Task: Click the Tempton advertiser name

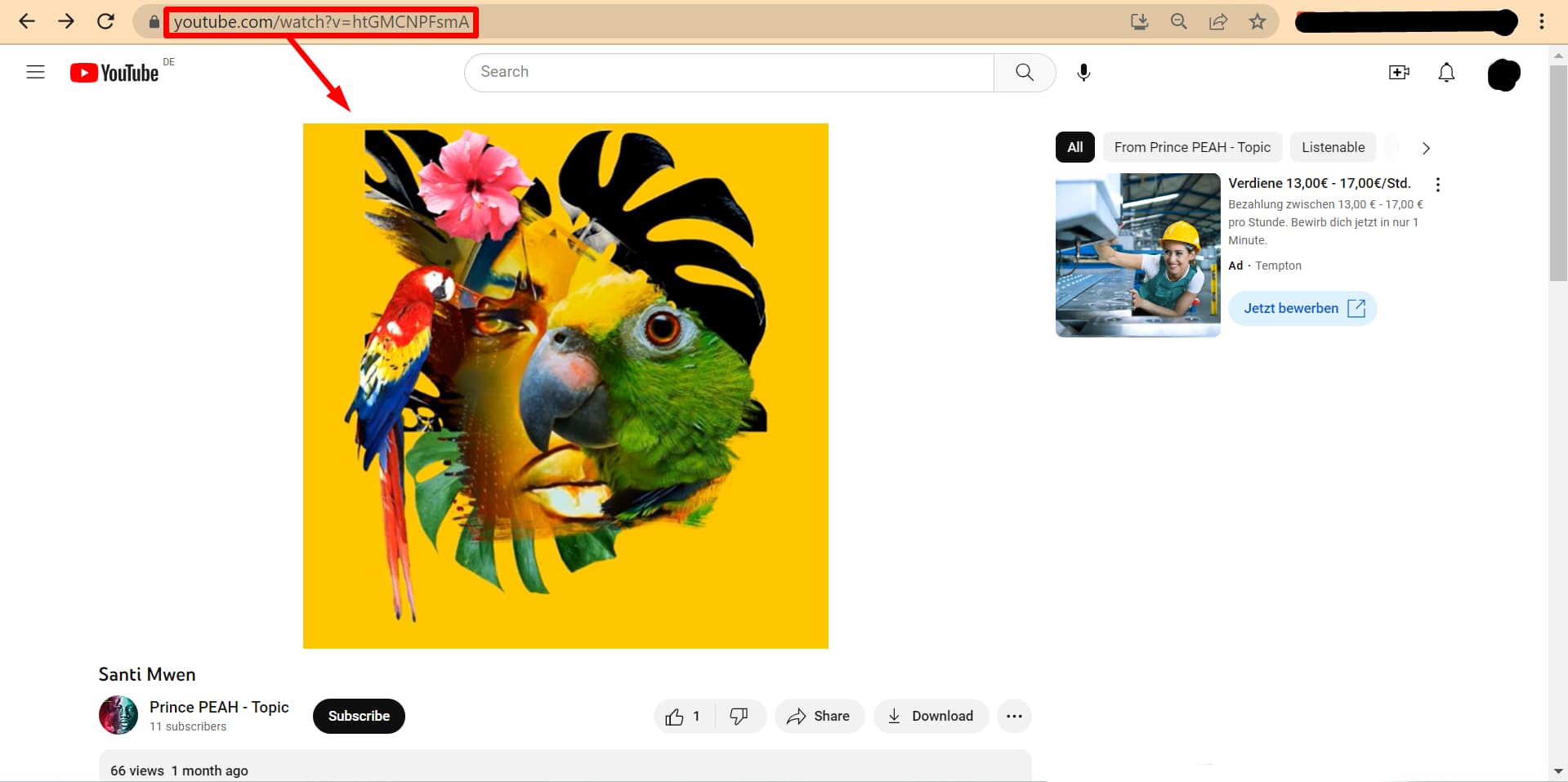Action: (1278, 266)
